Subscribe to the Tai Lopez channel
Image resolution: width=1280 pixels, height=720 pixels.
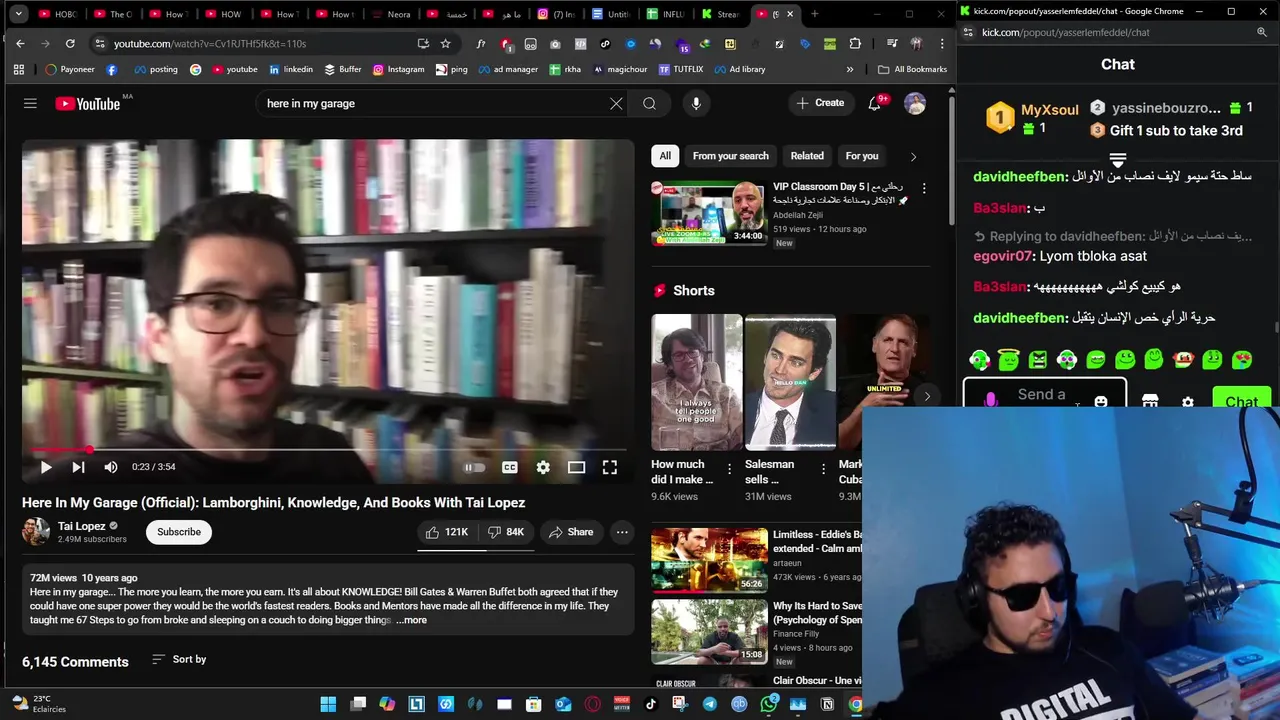(179, 532)
